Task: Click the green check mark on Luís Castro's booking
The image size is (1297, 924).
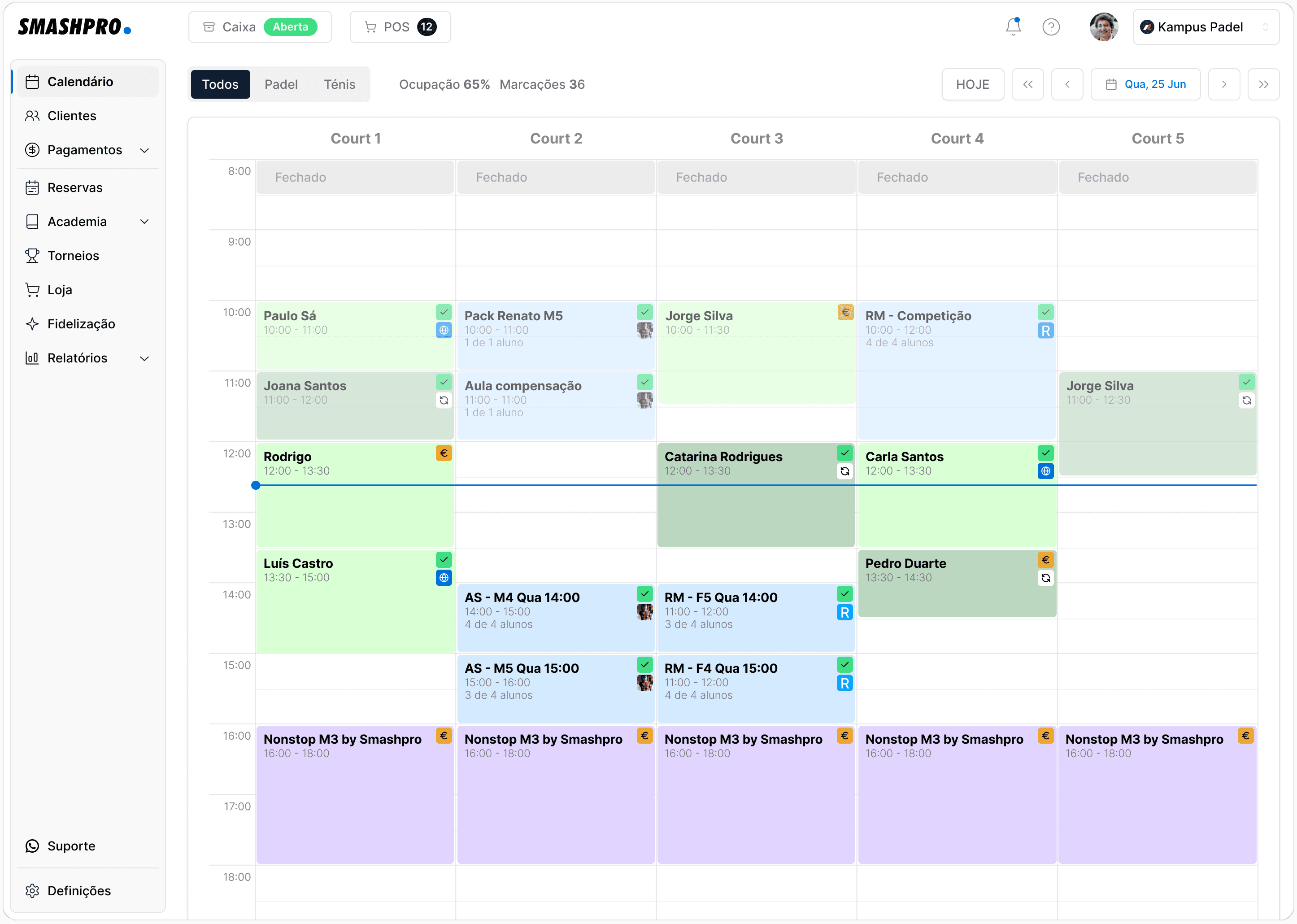Action: pos(444,560)
